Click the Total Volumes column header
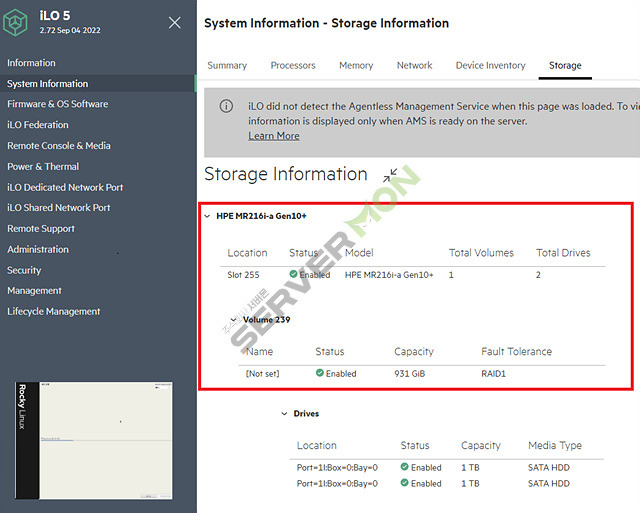The width and height of the screenshot is (640, 513). 481,253
